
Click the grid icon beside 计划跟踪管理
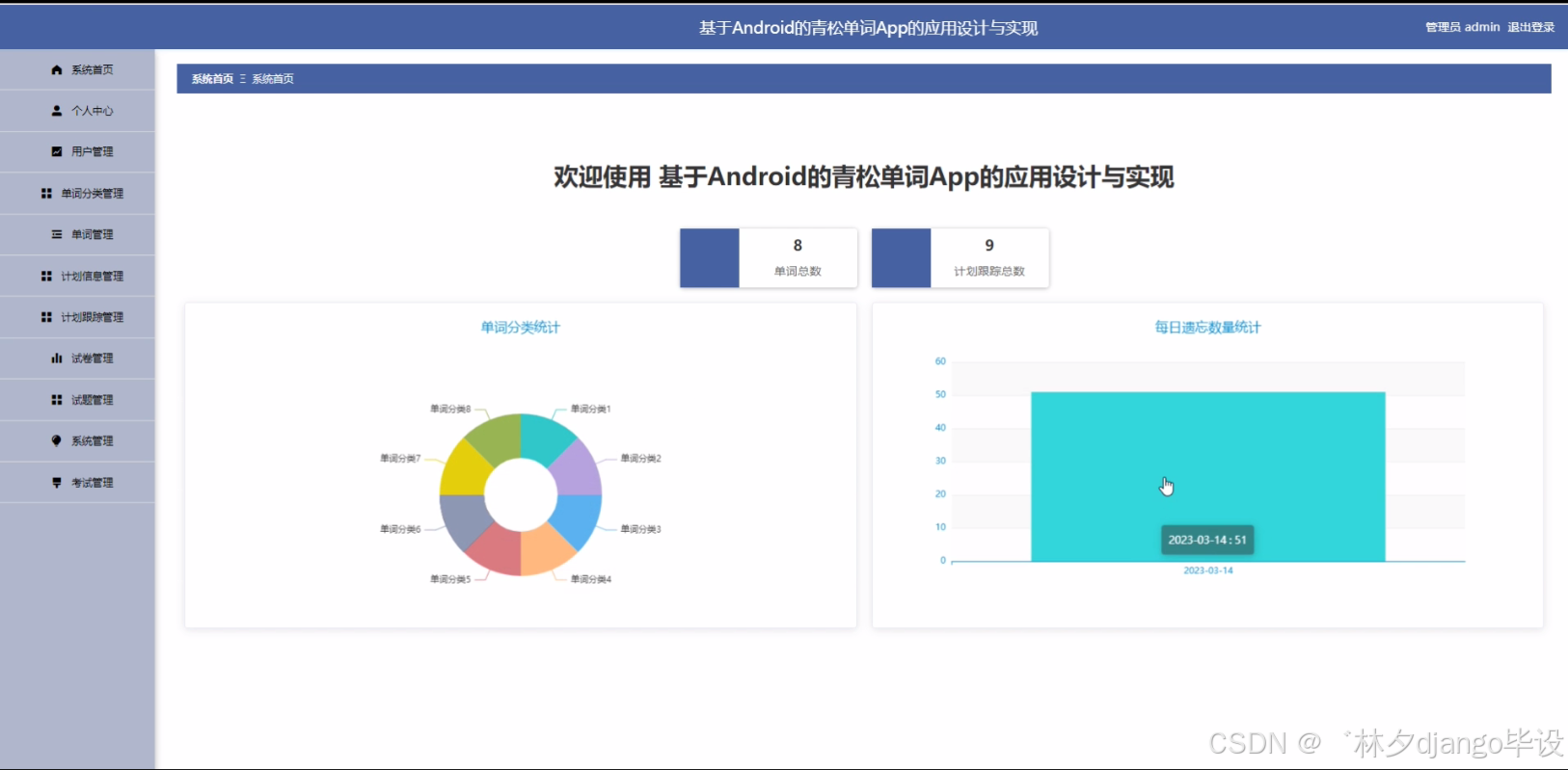[46, 317]
